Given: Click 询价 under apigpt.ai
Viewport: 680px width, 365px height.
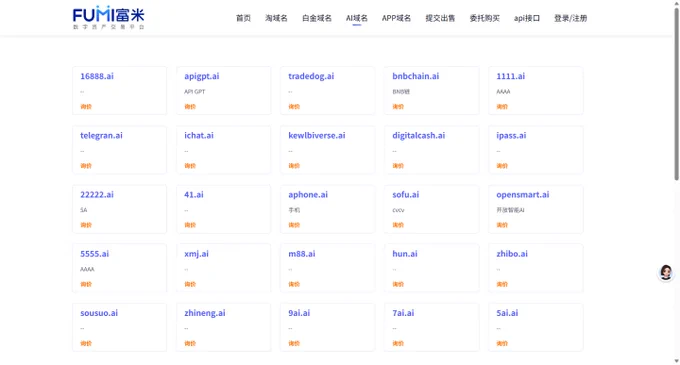Looking at the screenshot, I should pyautogui.click(x=190, y=107).
